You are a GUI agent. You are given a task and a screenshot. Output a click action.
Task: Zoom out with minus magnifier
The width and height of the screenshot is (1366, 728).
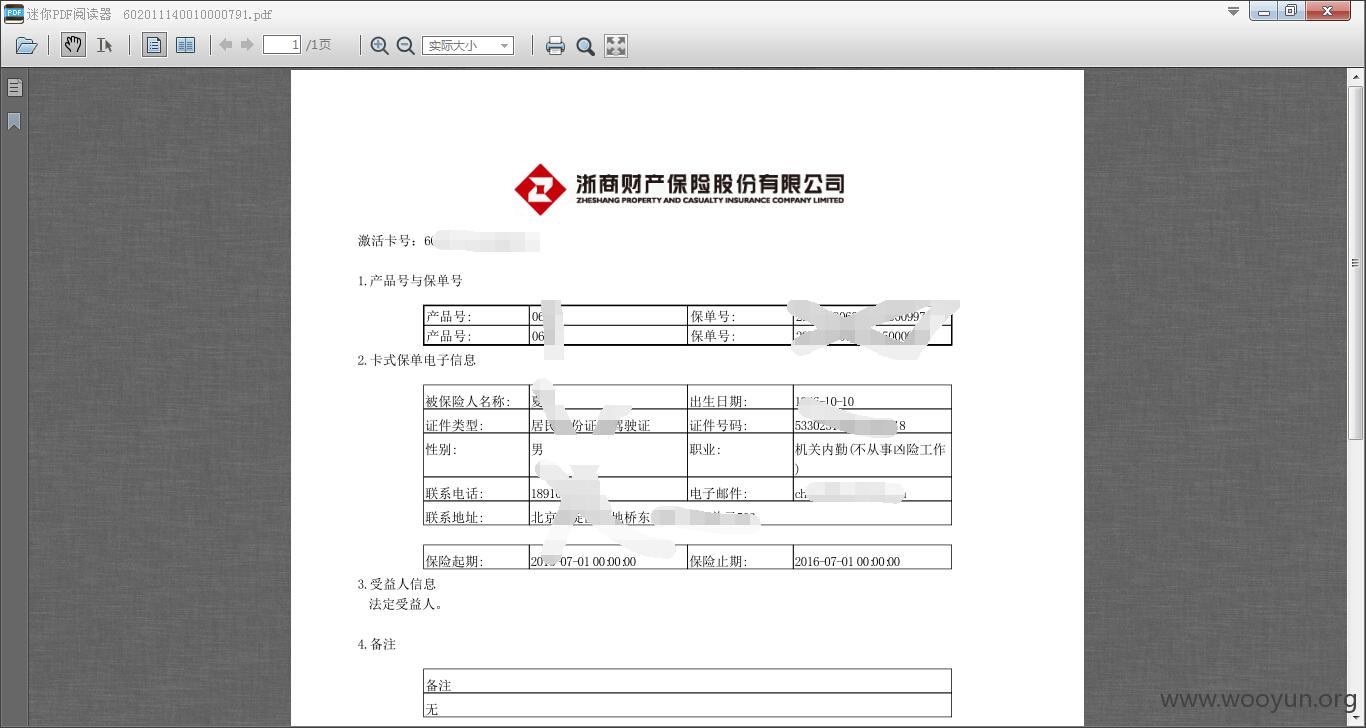click(x=405, y=45)
